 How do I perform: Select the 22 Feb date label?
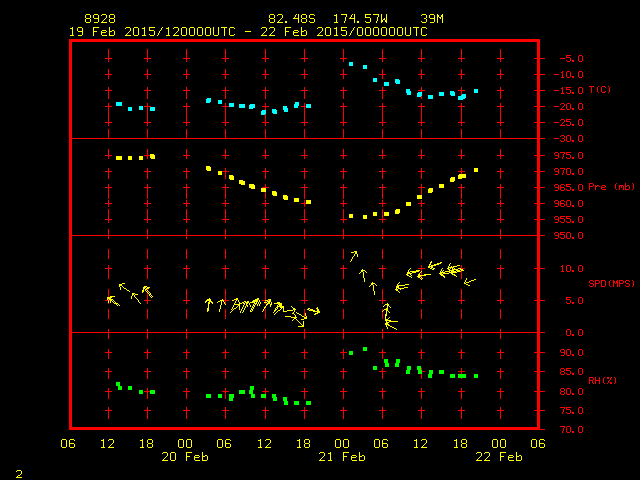[x=499, y=456]
